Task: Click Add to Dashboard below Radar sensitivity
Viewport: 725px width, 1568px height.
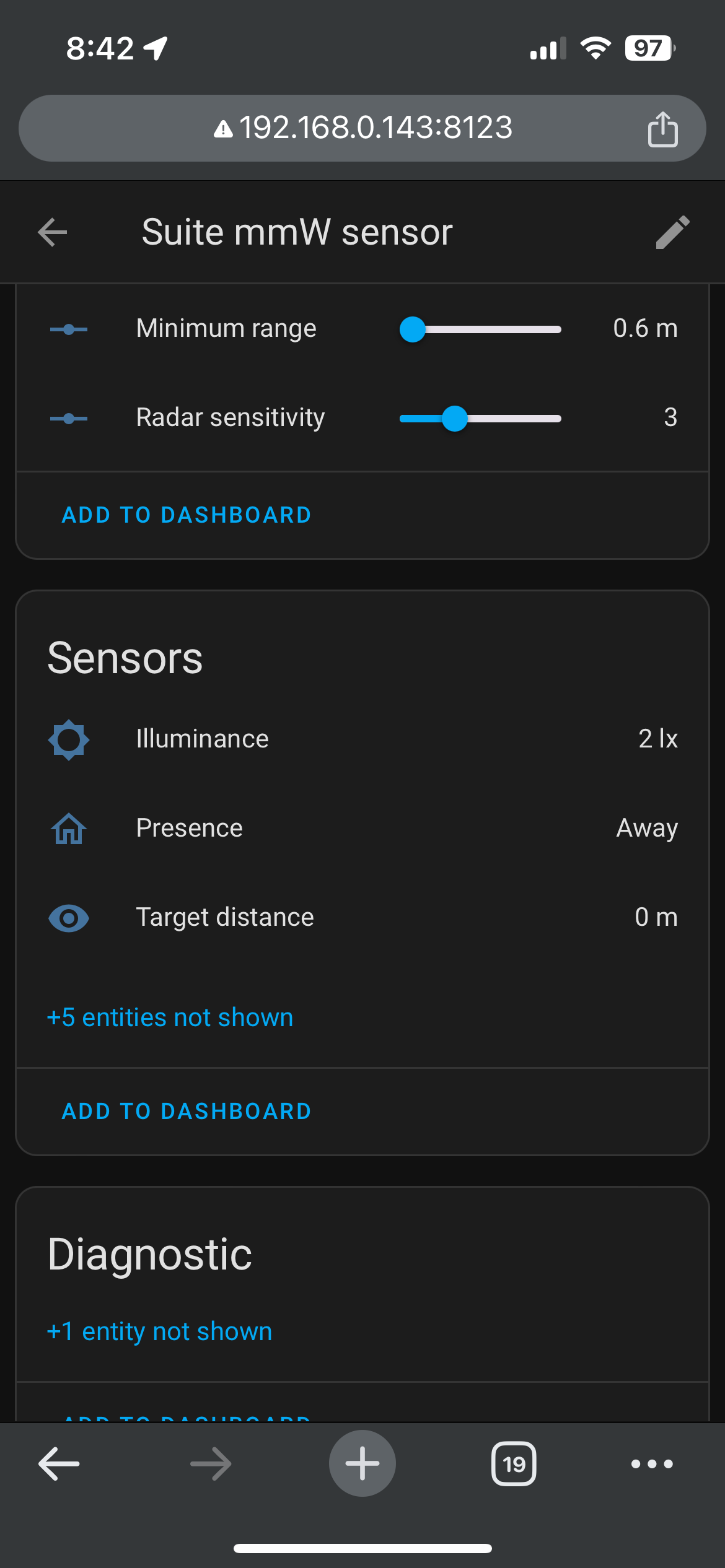Action: tap(187, 515)
